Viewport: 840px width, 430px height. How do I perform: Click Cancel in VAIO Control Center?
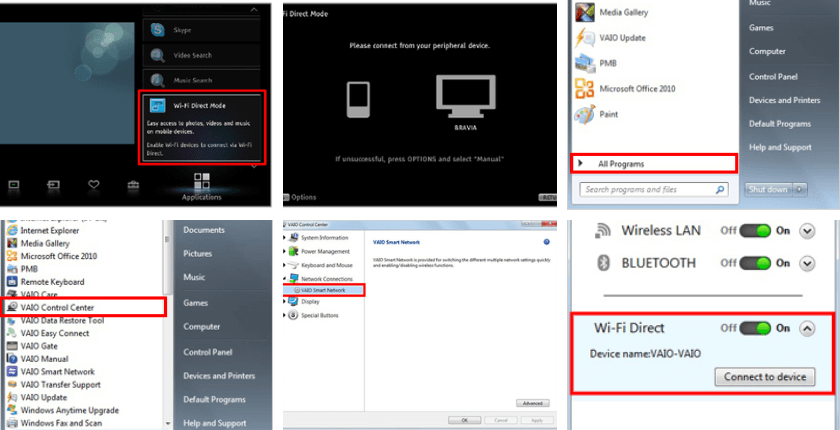pos(501,420)
